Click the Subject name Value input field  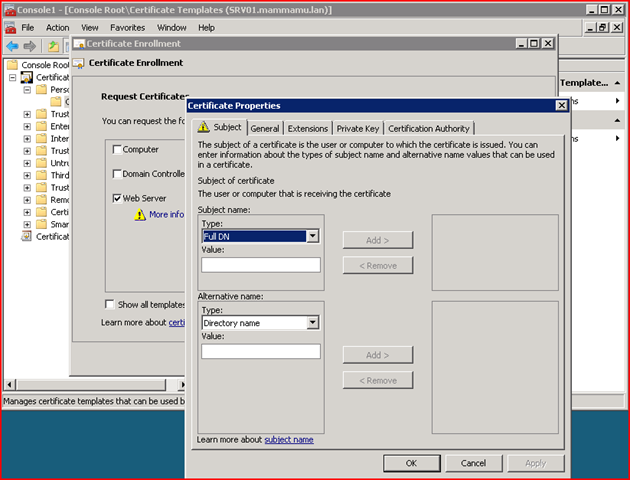click(x=260, y=265)
